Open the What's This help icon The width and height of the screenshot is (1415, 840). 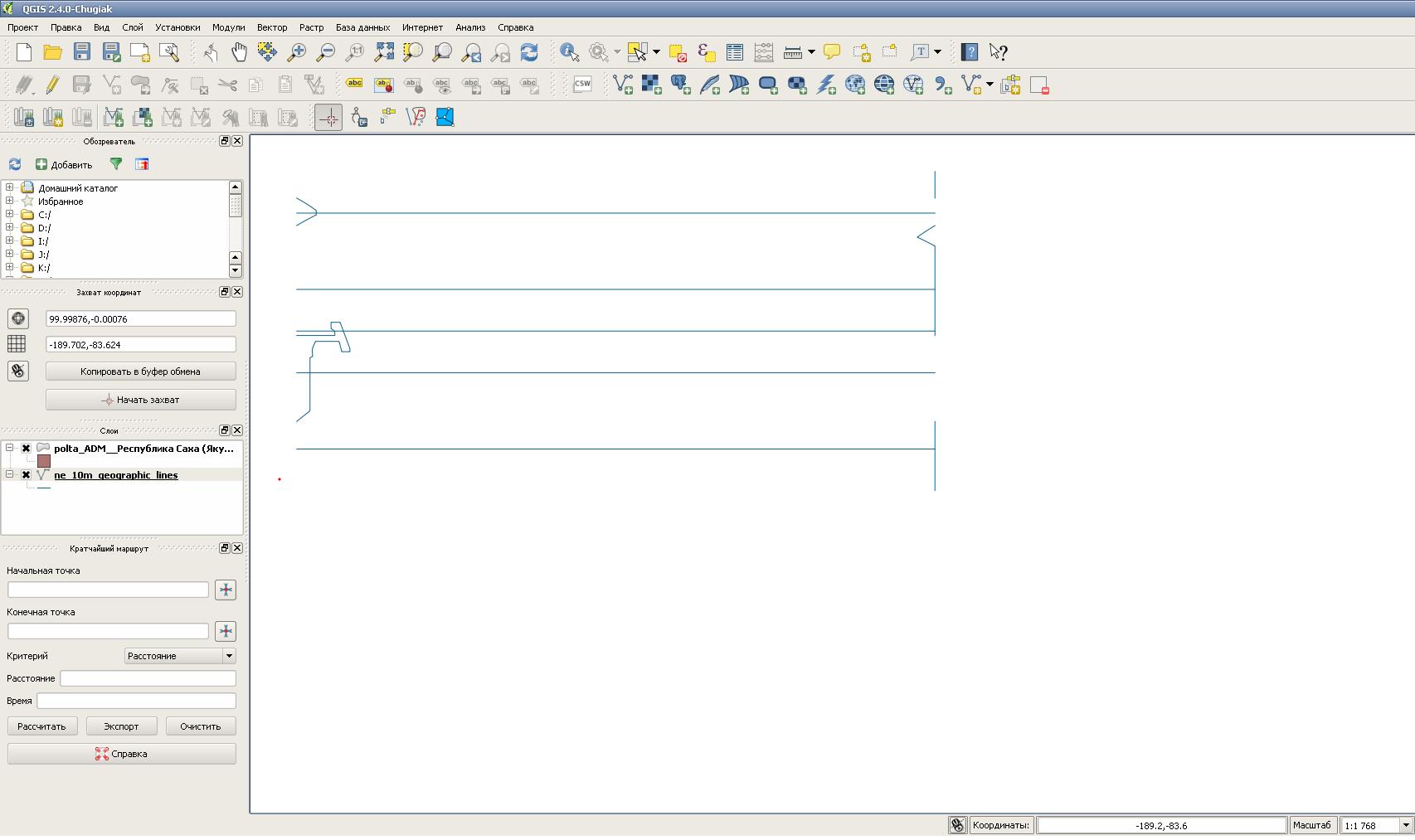999,52
